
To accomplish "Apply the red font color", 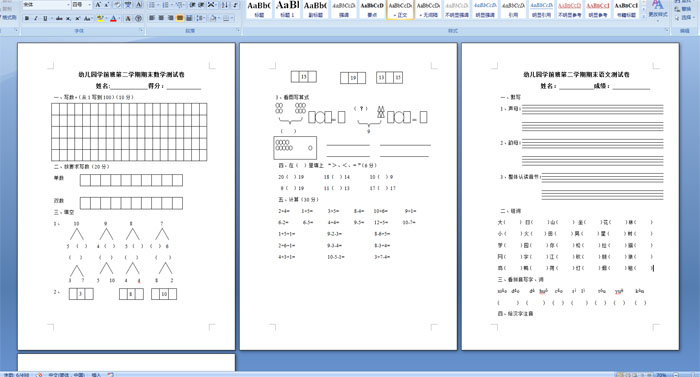I will tap(113, 18).
